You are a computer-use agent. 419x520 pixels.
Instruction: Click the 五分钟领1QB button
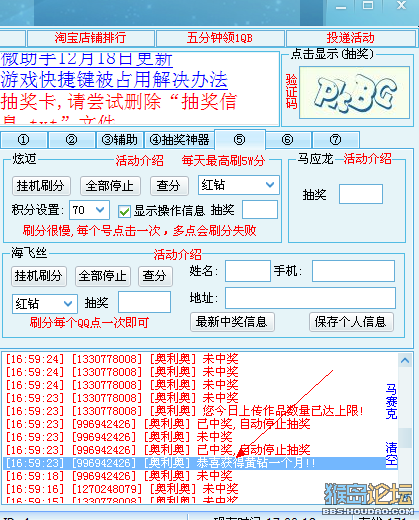pos(220,38)
